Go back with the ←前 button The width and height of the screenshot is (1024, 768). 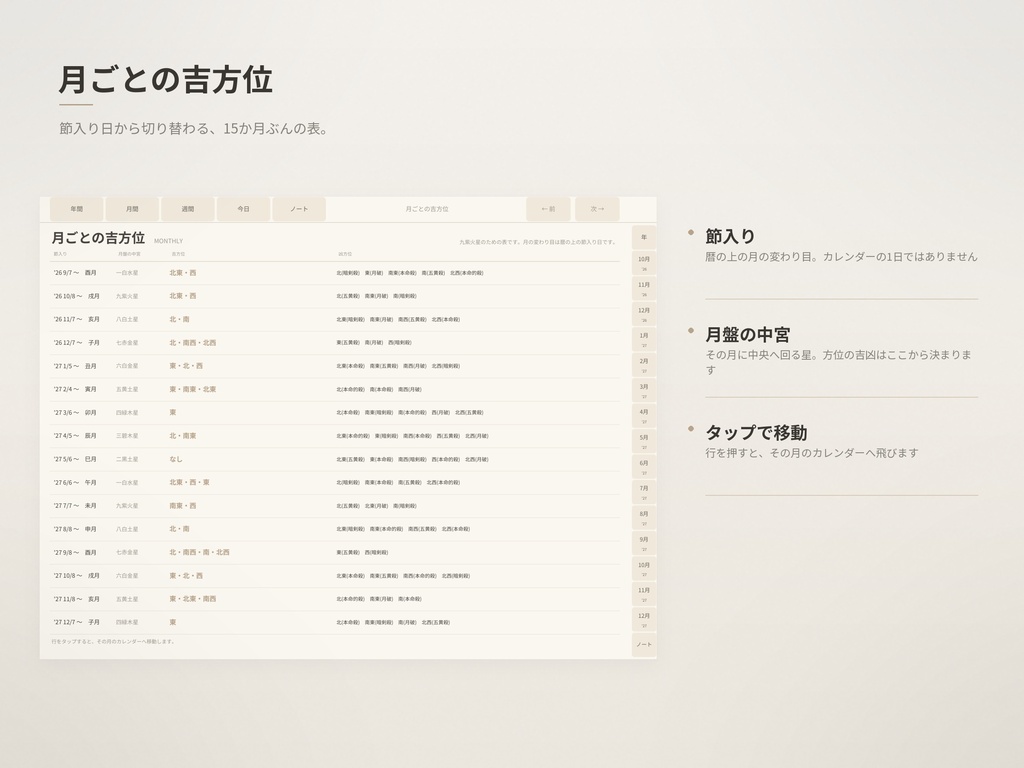click(549, 209)
